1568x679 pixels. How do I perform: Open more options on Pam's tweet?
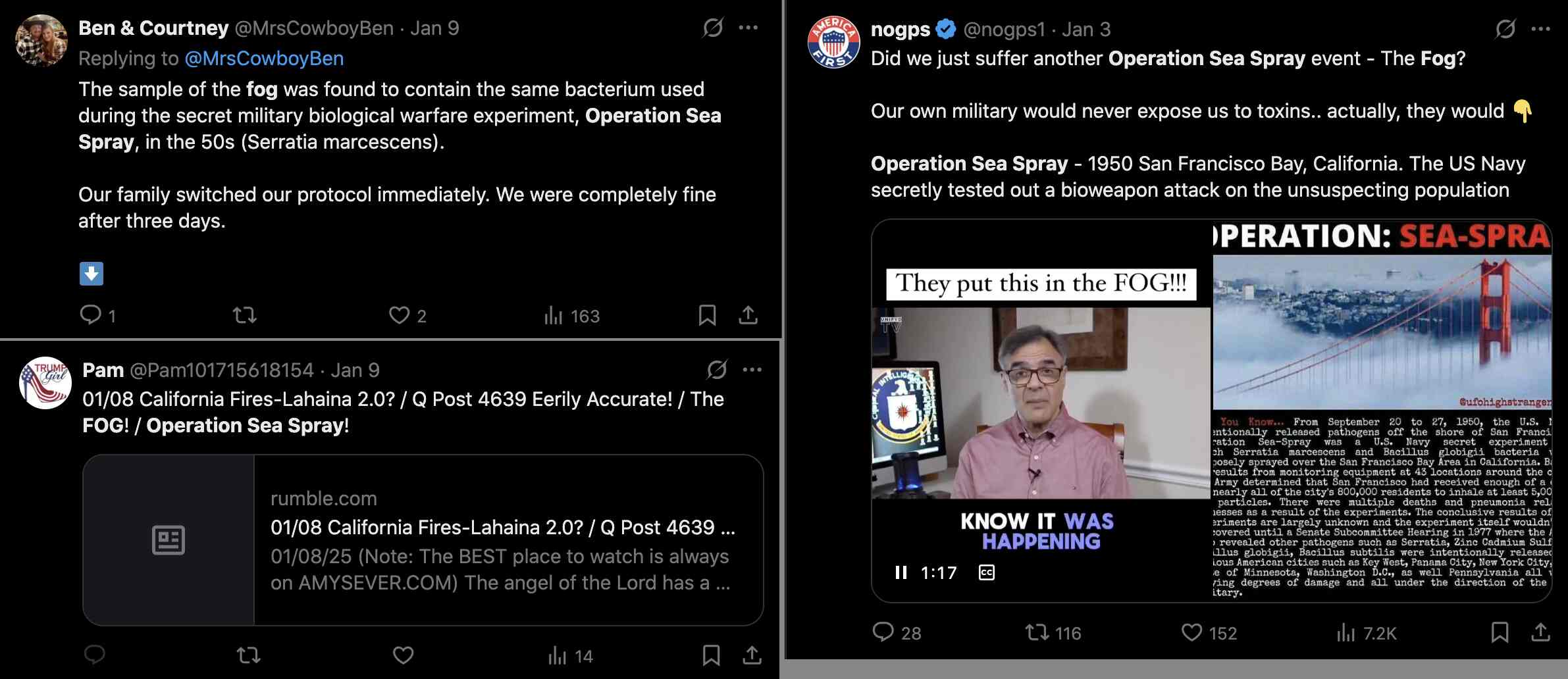click(x=752, y=370)
